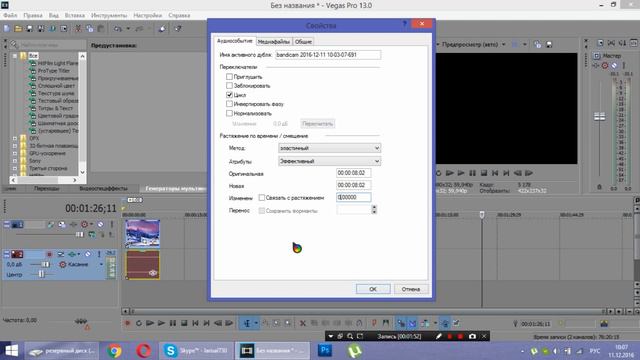Mute the audio track

[x=88, y=254]
